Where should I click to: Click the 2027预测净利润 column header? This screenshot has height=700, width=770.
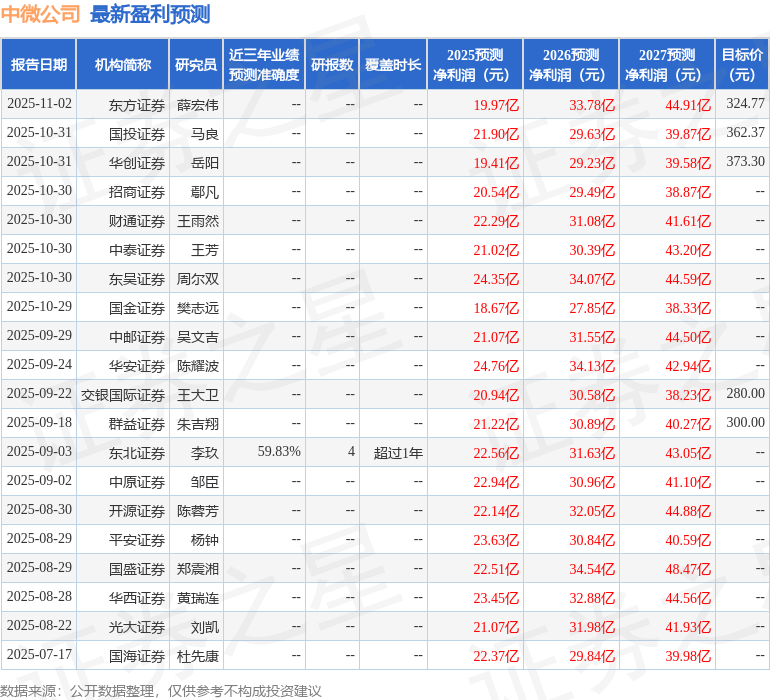pyautogui.click(x=667, y=65)
